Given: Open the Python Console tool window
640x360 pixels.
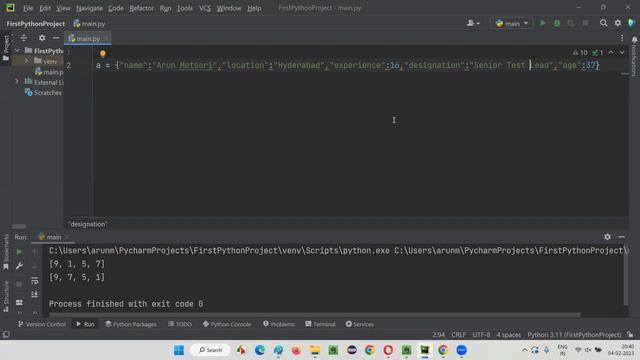Looking at the screenshot, I should [227, 324].
